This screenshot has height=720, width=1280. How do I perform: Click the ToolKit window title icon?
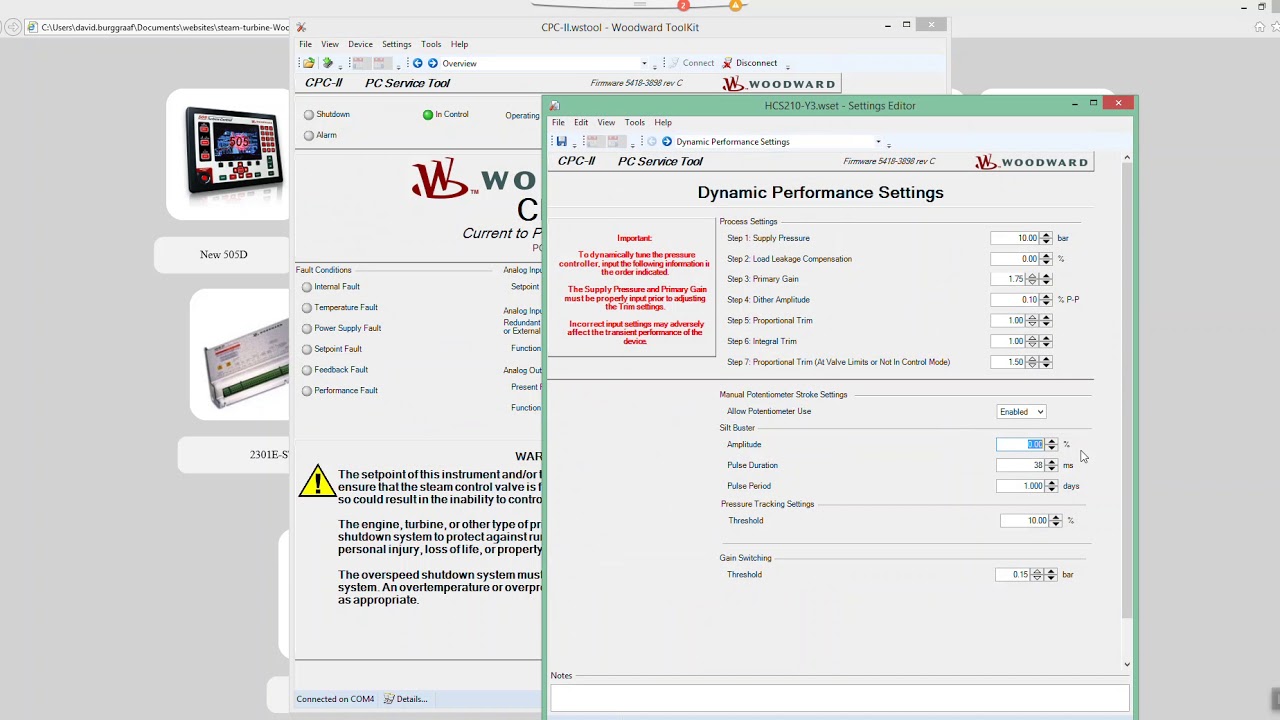(301, 27)
